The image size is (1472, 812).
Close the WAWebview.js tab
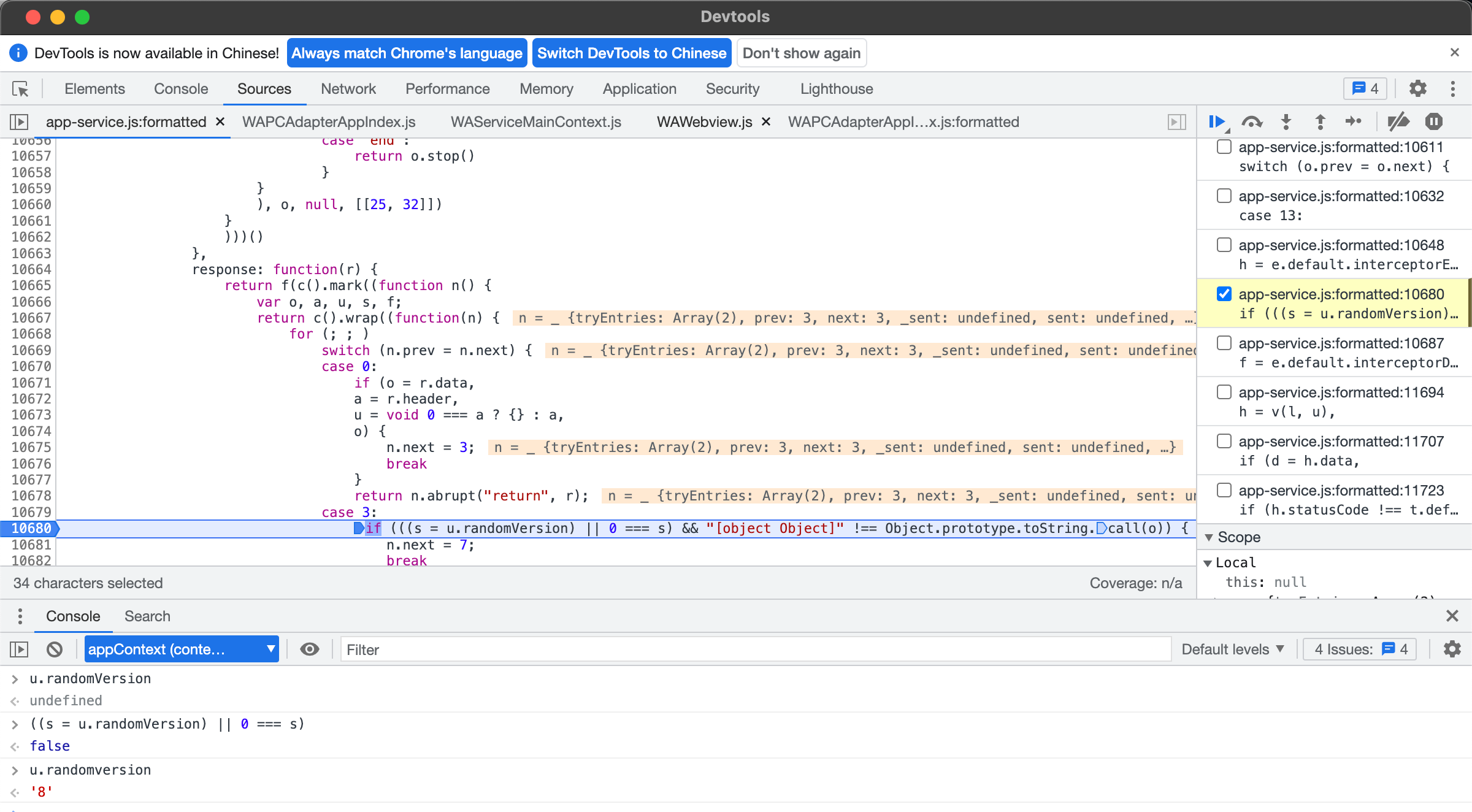click(x=765, y=122)
